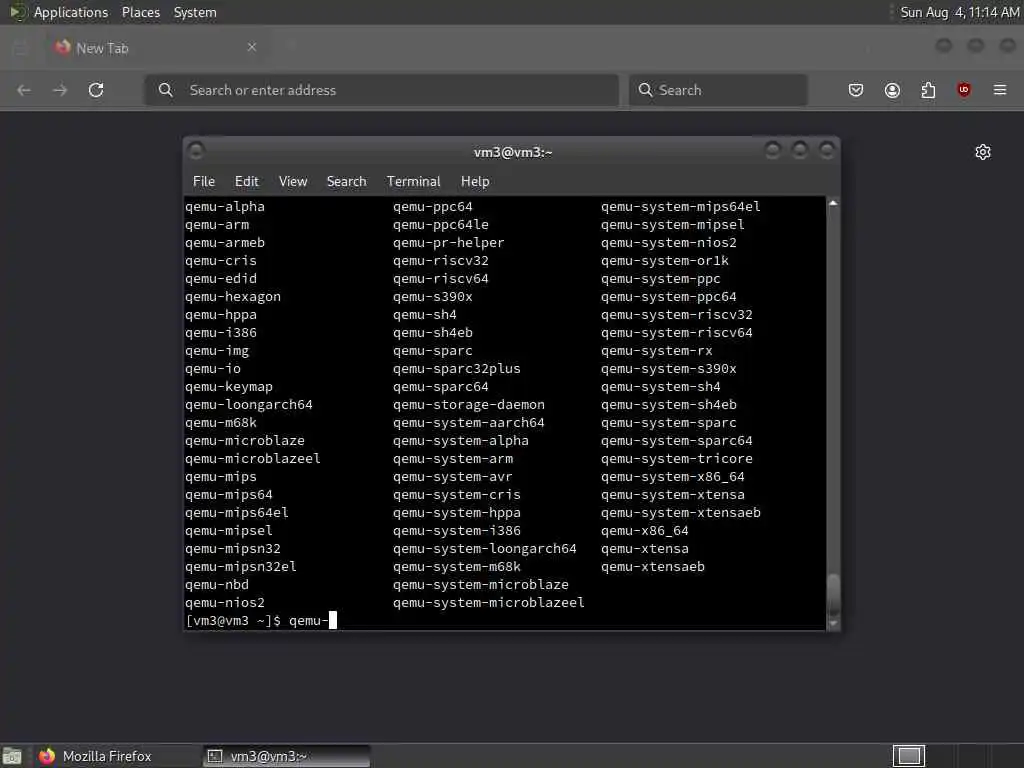
Task: Open the Firefox hamburger menu
Action: coord(1000,90)
